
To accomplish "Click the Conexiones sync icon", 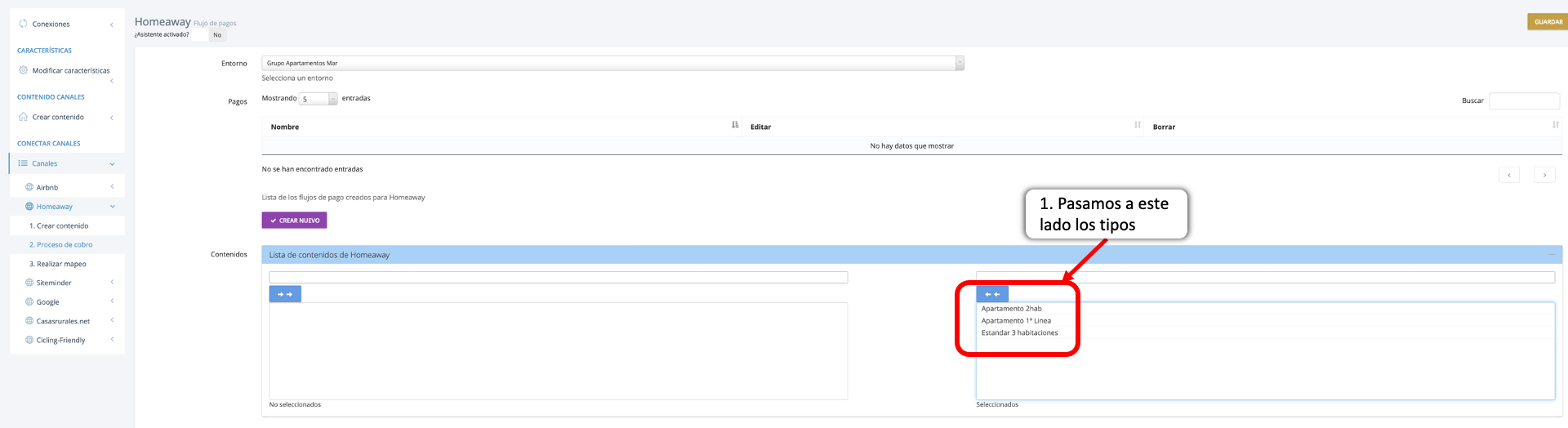I will (23, 24).
